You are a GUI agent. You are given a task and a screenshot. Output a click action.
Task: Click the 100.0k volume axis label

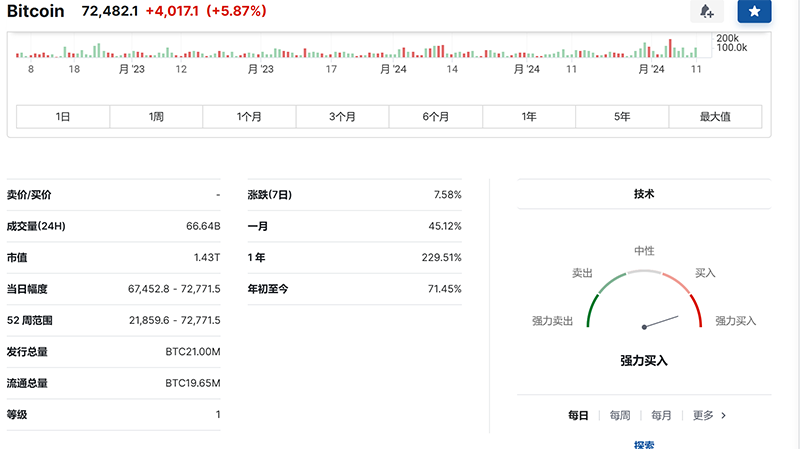pos(732,48)
